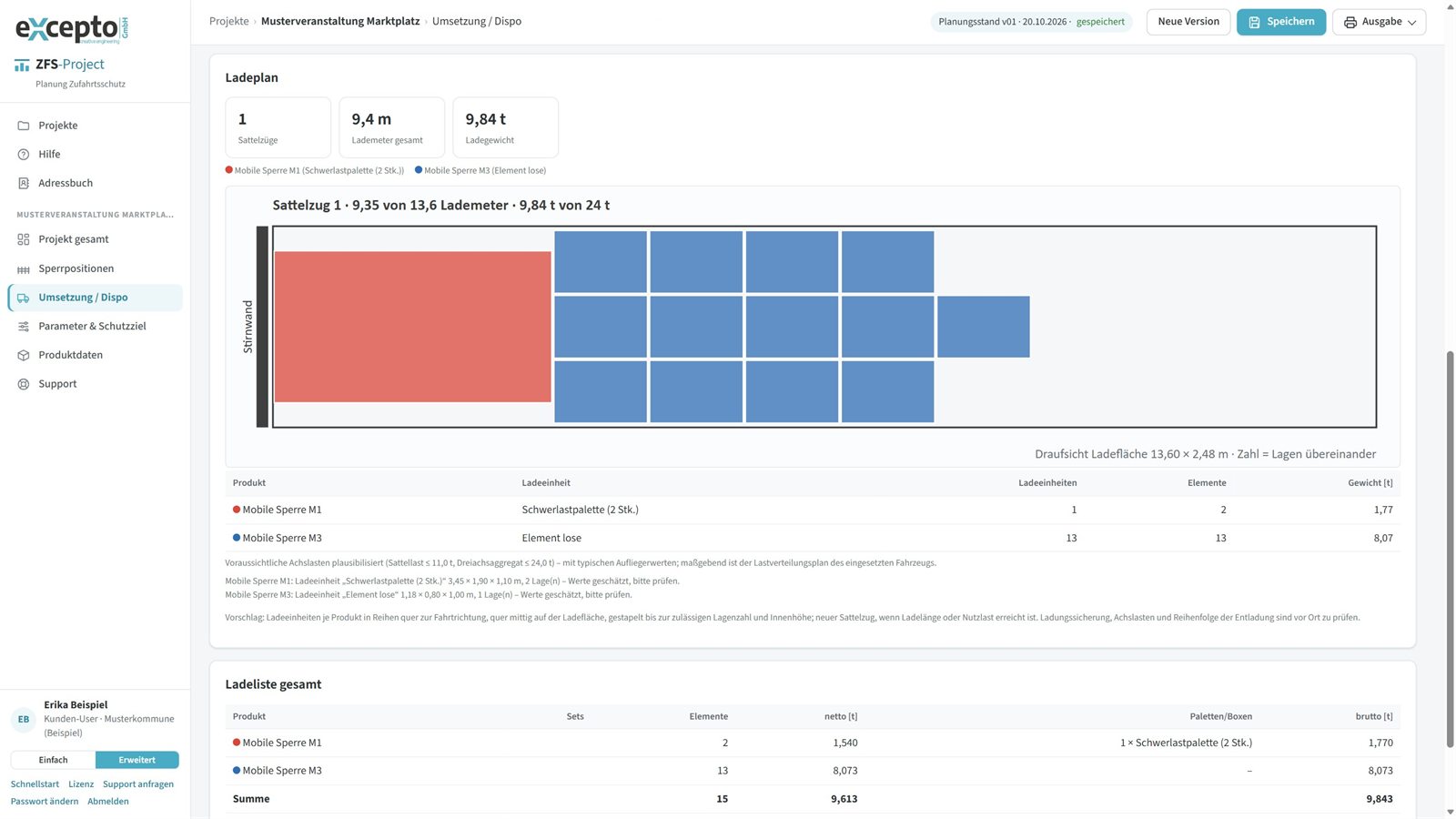This screenshot has width=1456, height=819.
Task: Click the Speichern button
Action: click(x=1280, y=22)
